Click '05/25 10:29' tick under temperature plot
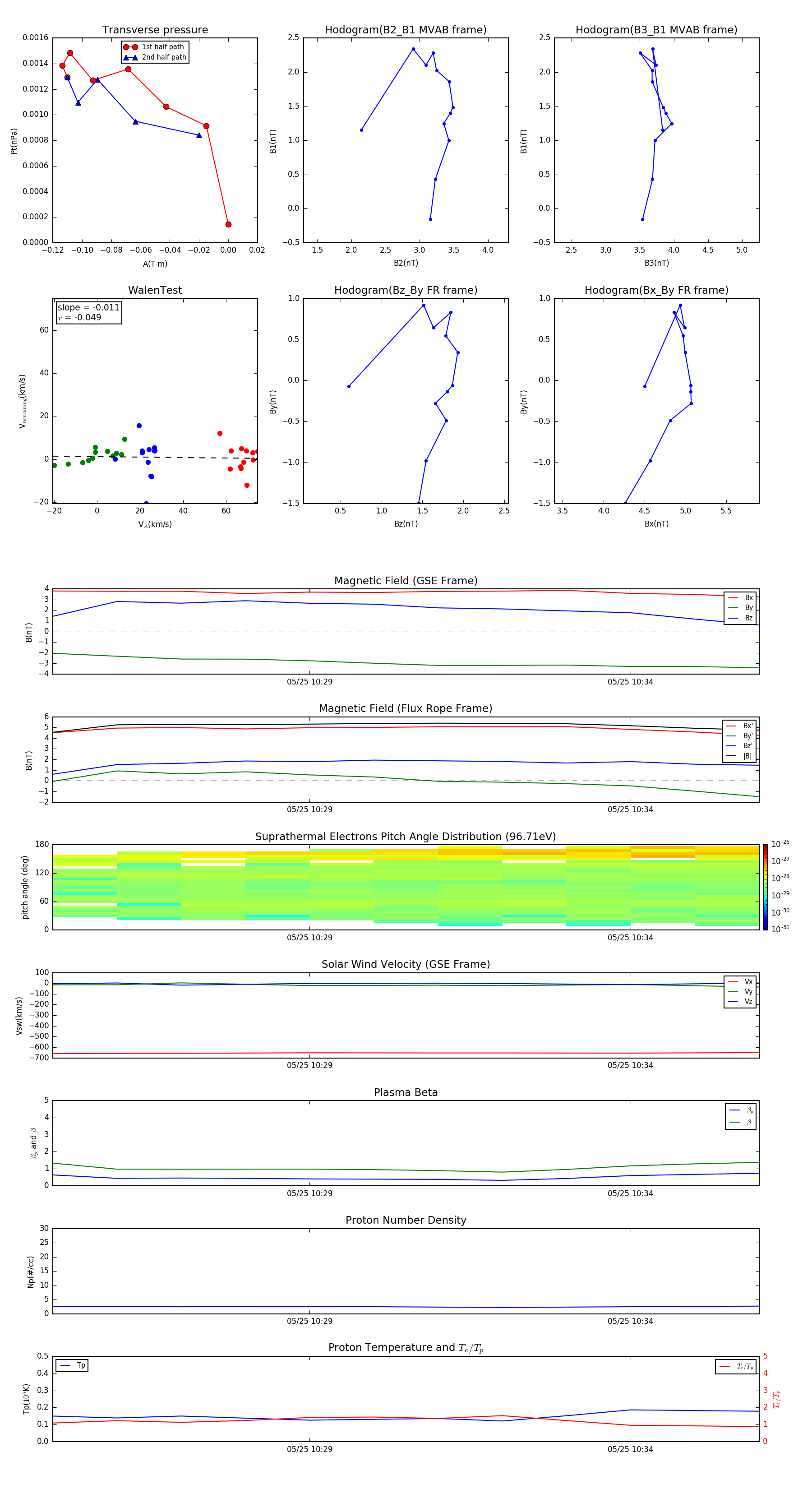Screen dimensions: 812x1489 coord(310,1449)
